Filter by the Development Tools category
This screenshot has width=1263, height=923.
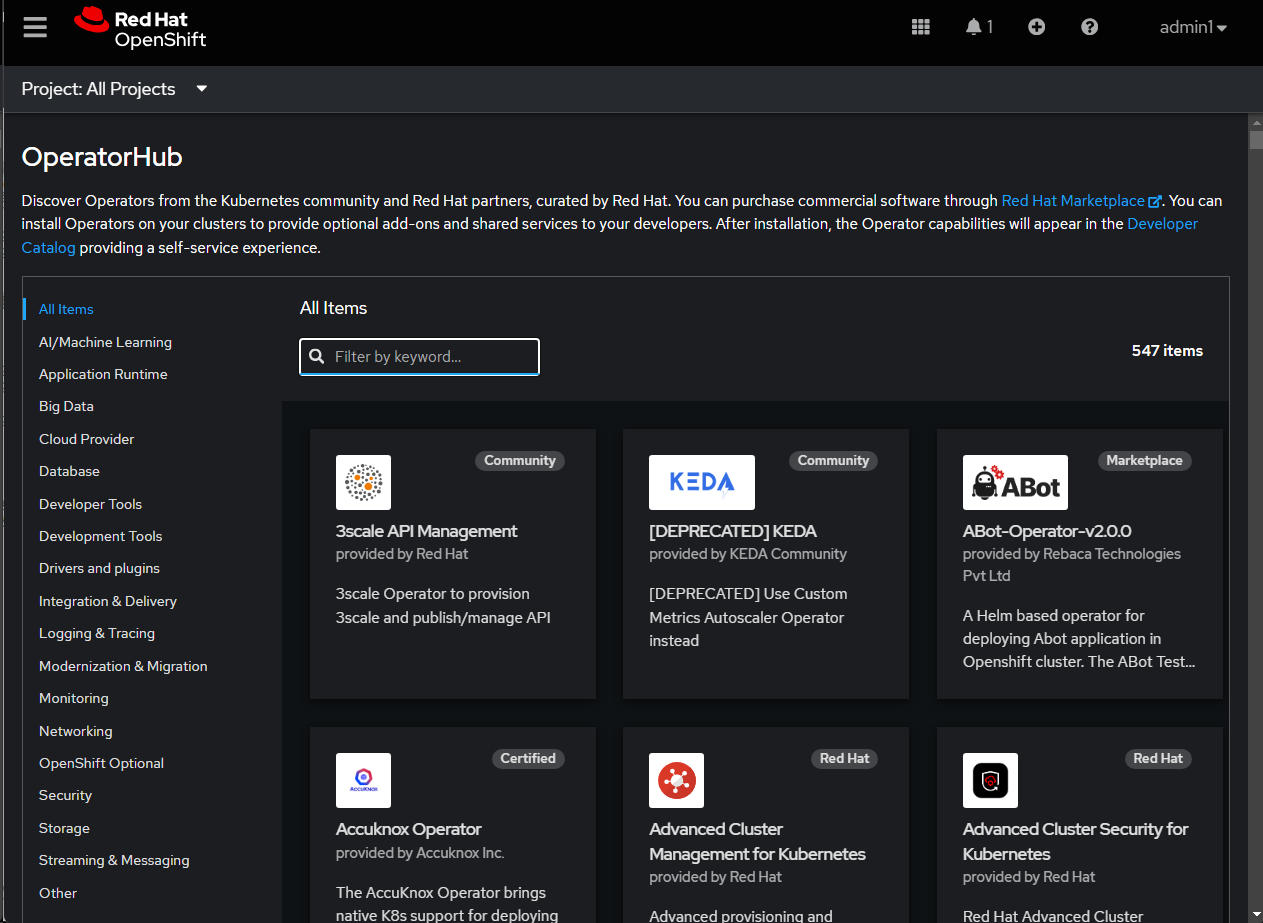[x=100, y=536]
